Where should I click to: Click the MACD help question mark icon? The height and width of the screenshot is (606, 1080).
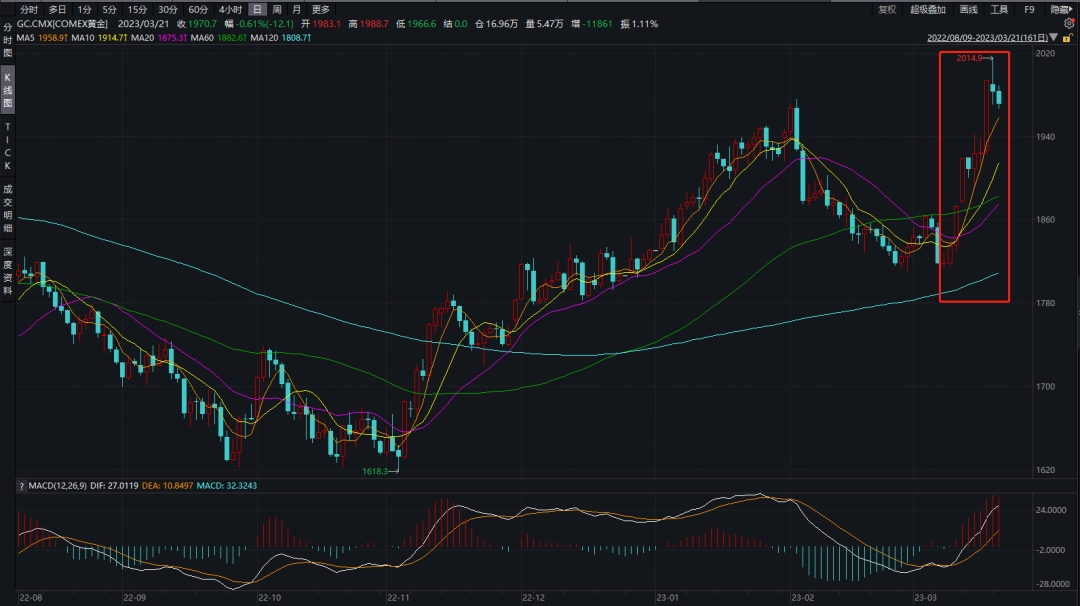(21, 486)
